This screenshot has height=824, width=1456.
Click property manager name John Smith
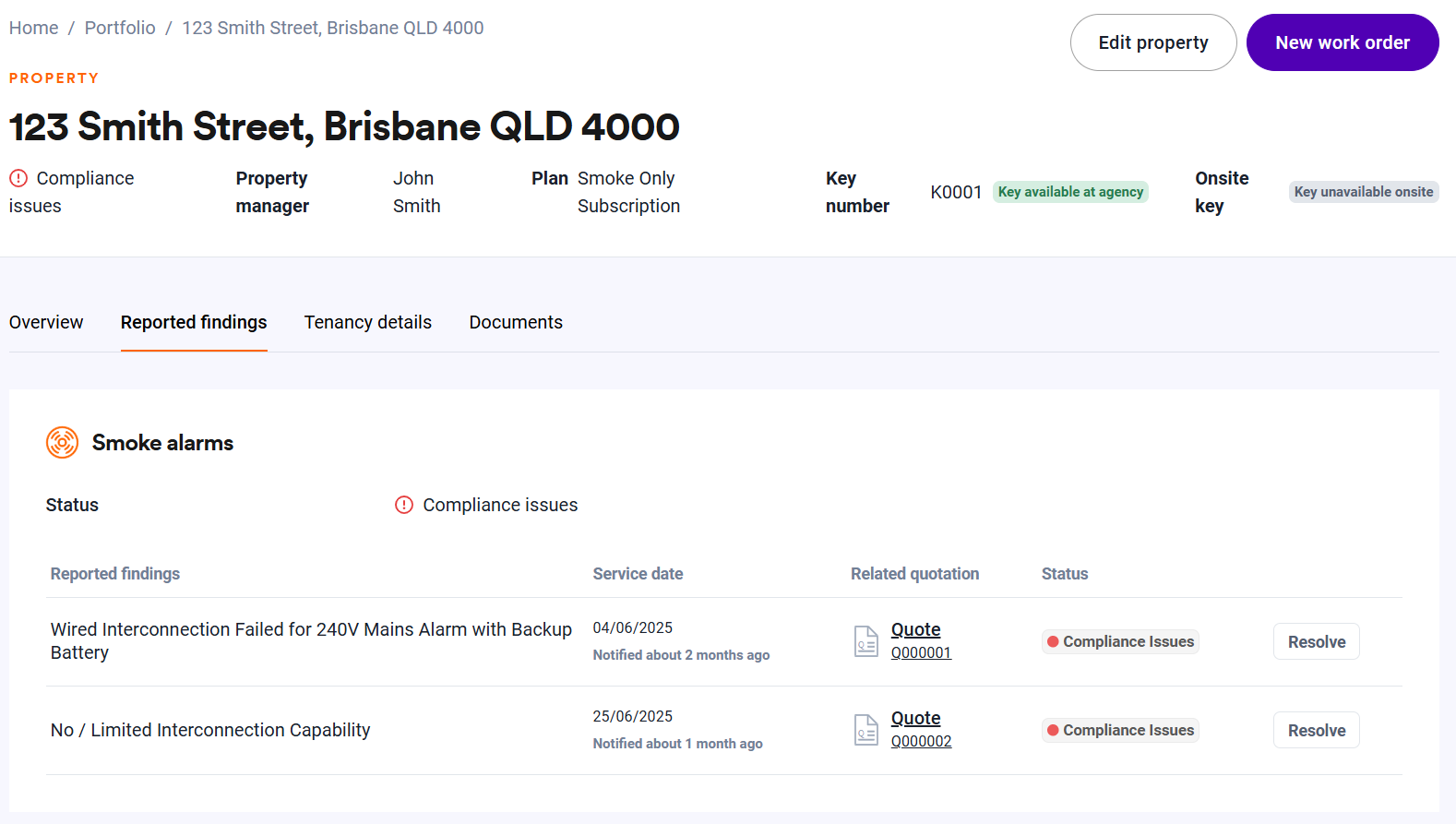pyautogui.click(x=416, y=192)
